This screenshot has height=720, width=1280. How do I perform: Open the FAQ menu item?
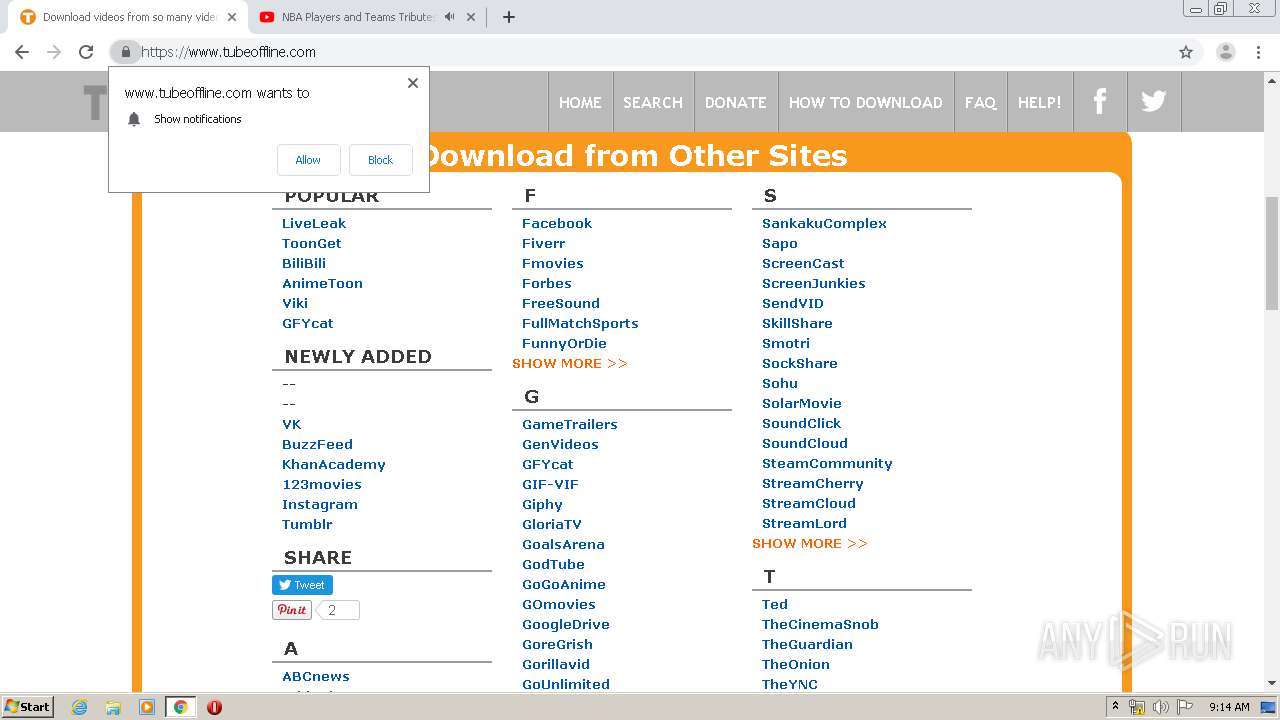point(981,102)
